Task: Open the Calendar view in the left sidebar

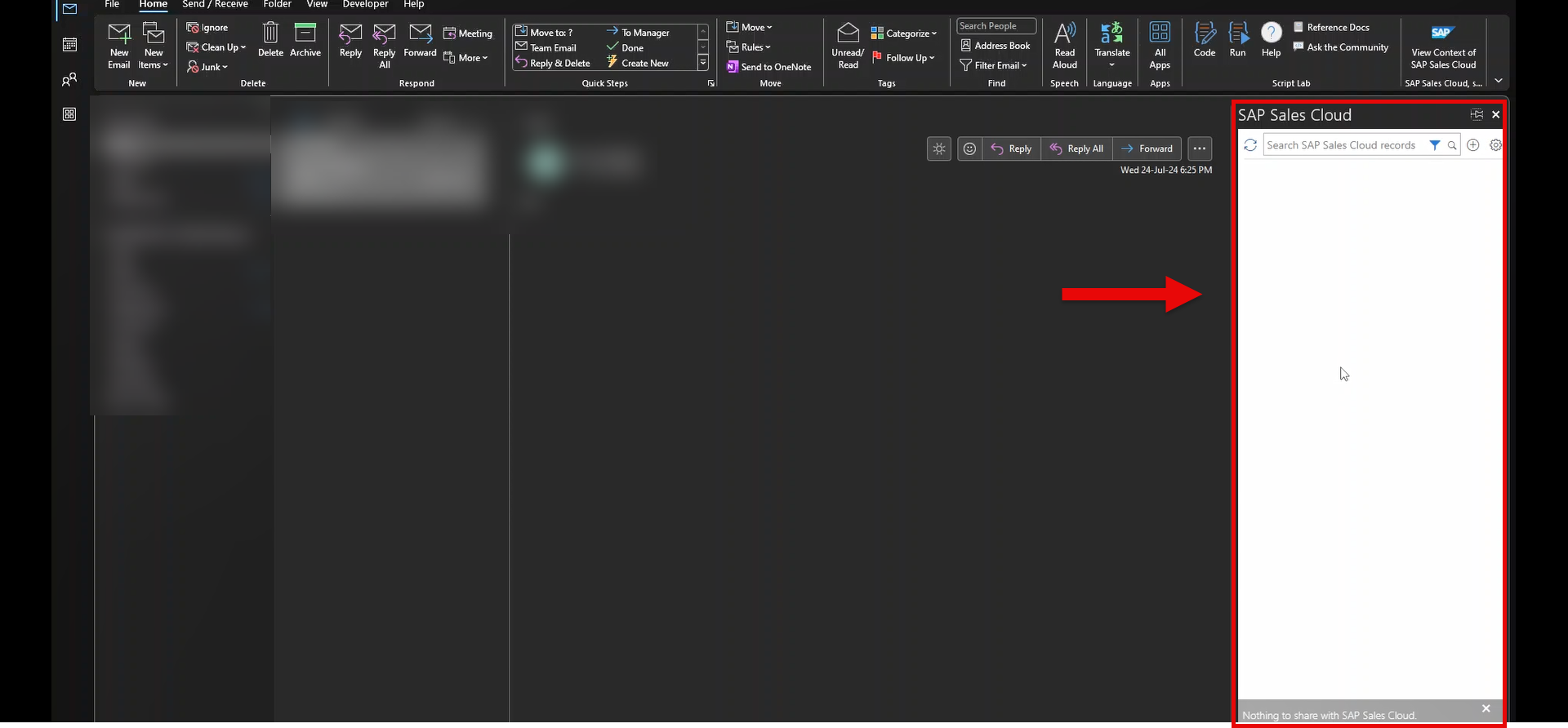Action: [69, 45]
